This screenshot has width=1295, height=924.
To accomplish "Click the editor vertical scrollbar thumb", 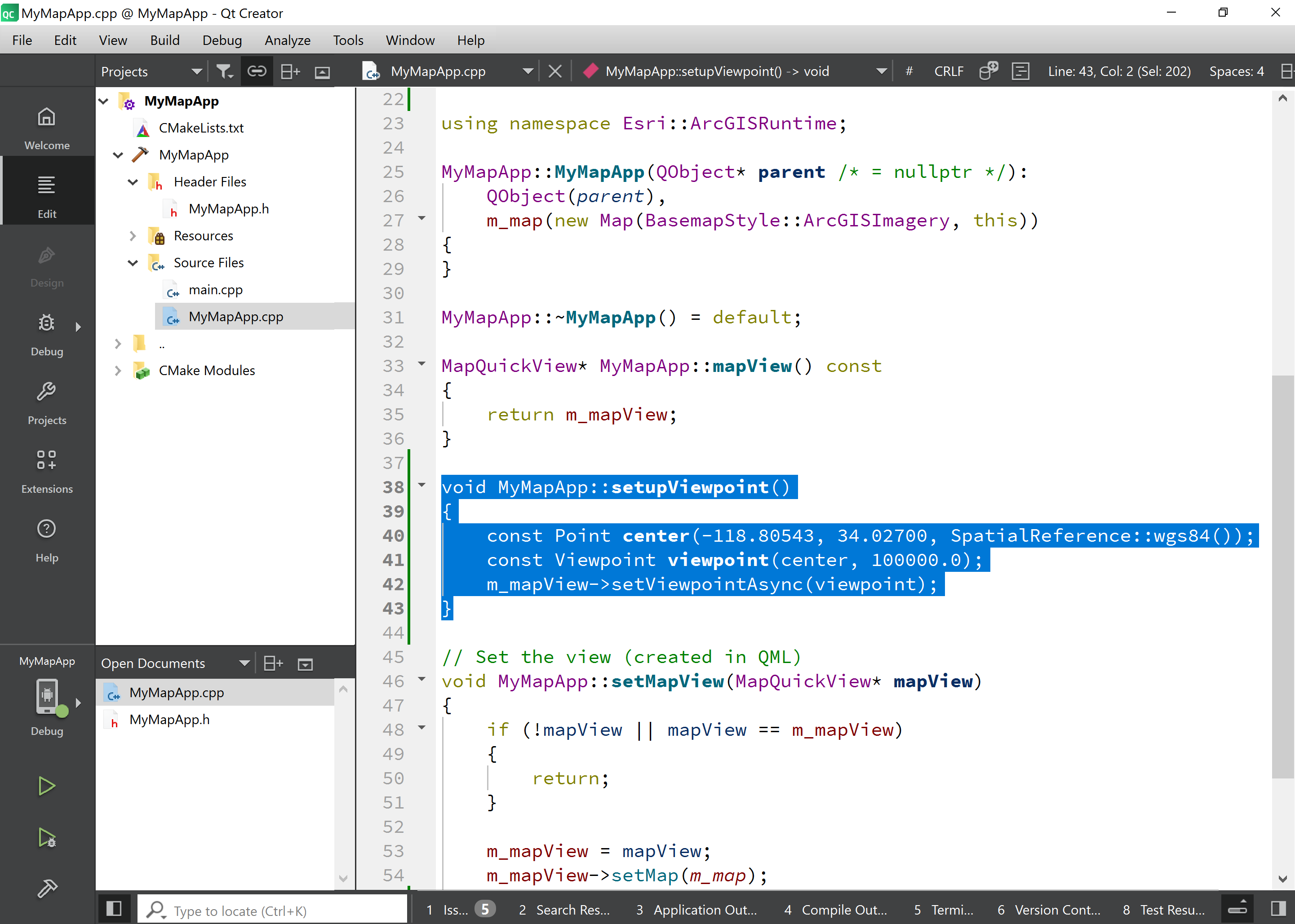I will 1282,576.
